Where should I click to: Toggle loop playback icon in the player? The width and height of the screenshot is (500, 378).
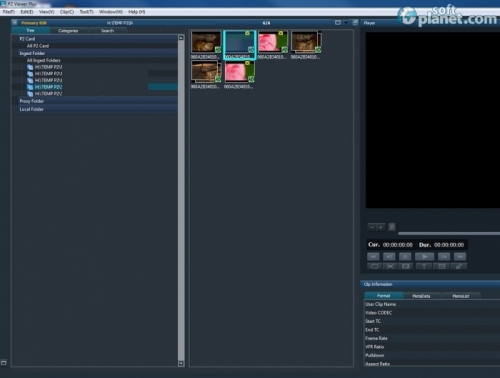pyautogui.click(x=374, y=266)
